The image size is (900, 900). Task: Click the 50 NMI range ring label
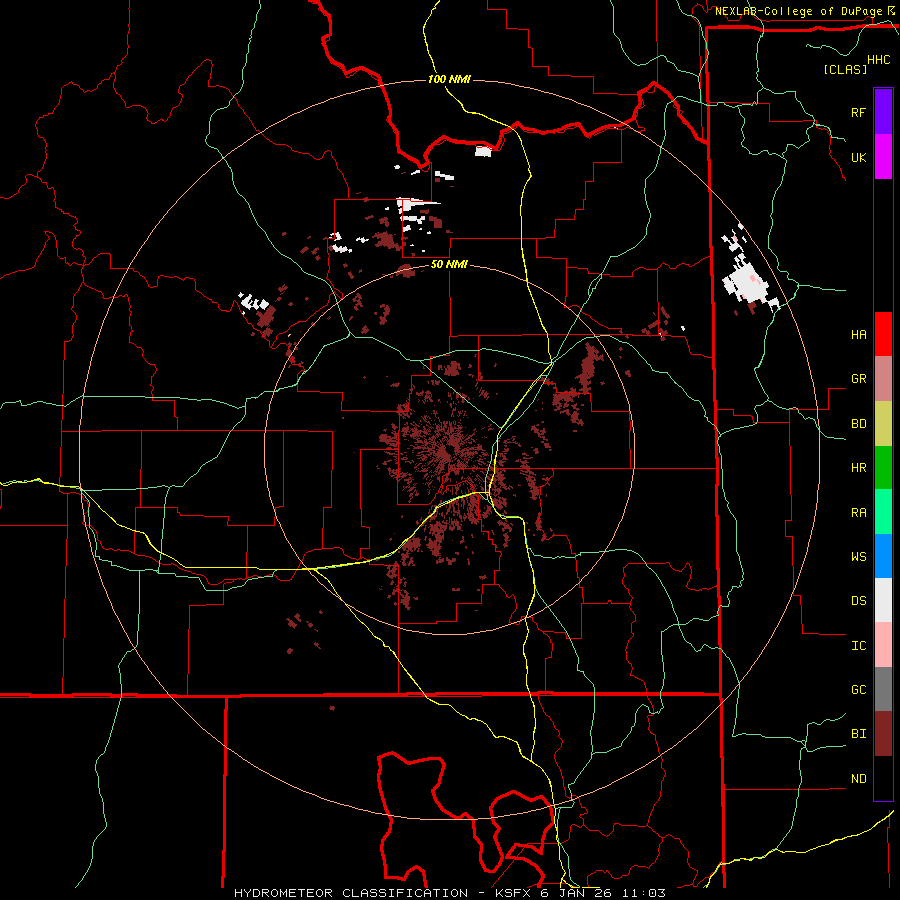pos(449,265)
